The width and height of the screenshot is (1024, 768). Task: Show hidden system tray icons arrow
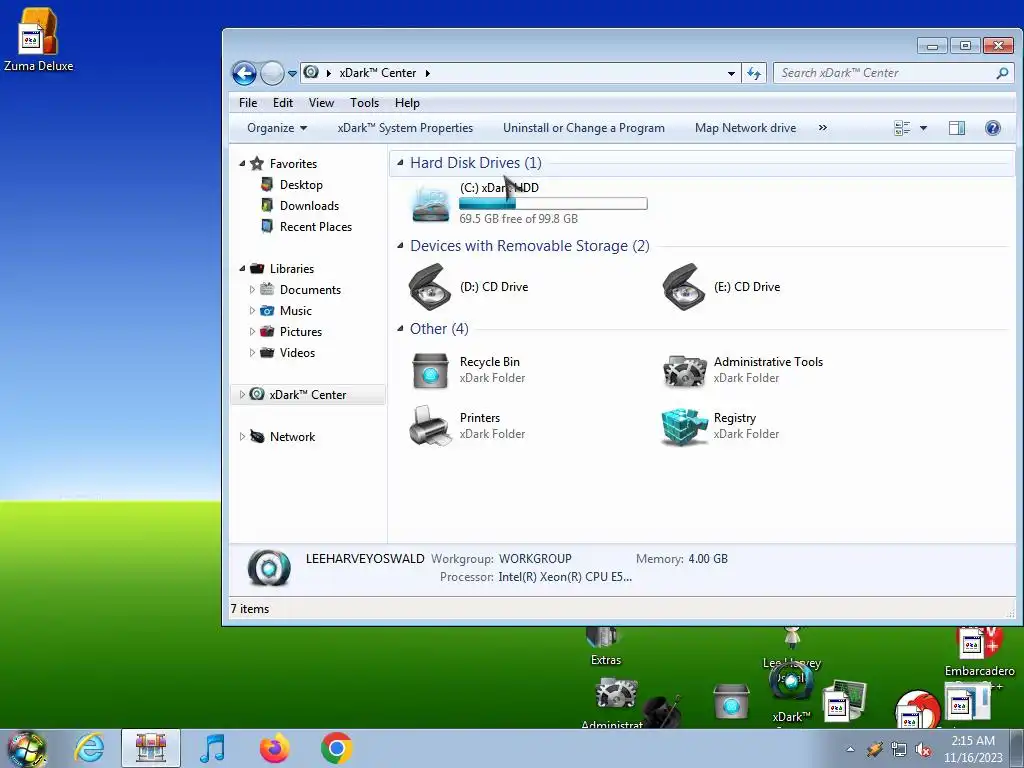tap(850, 749)
